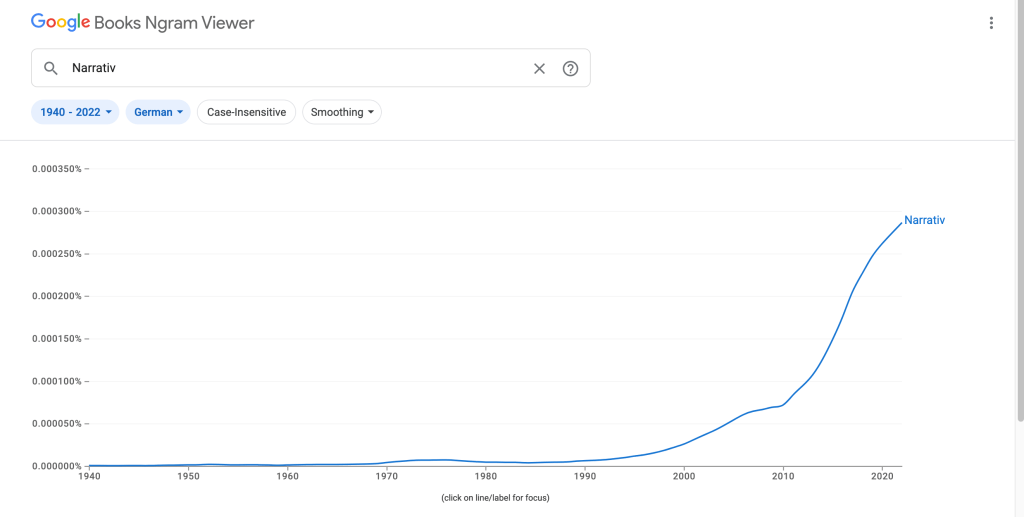Clear the search query with X icon
The image size is (1024, 517).
click(x=539, y=69)
